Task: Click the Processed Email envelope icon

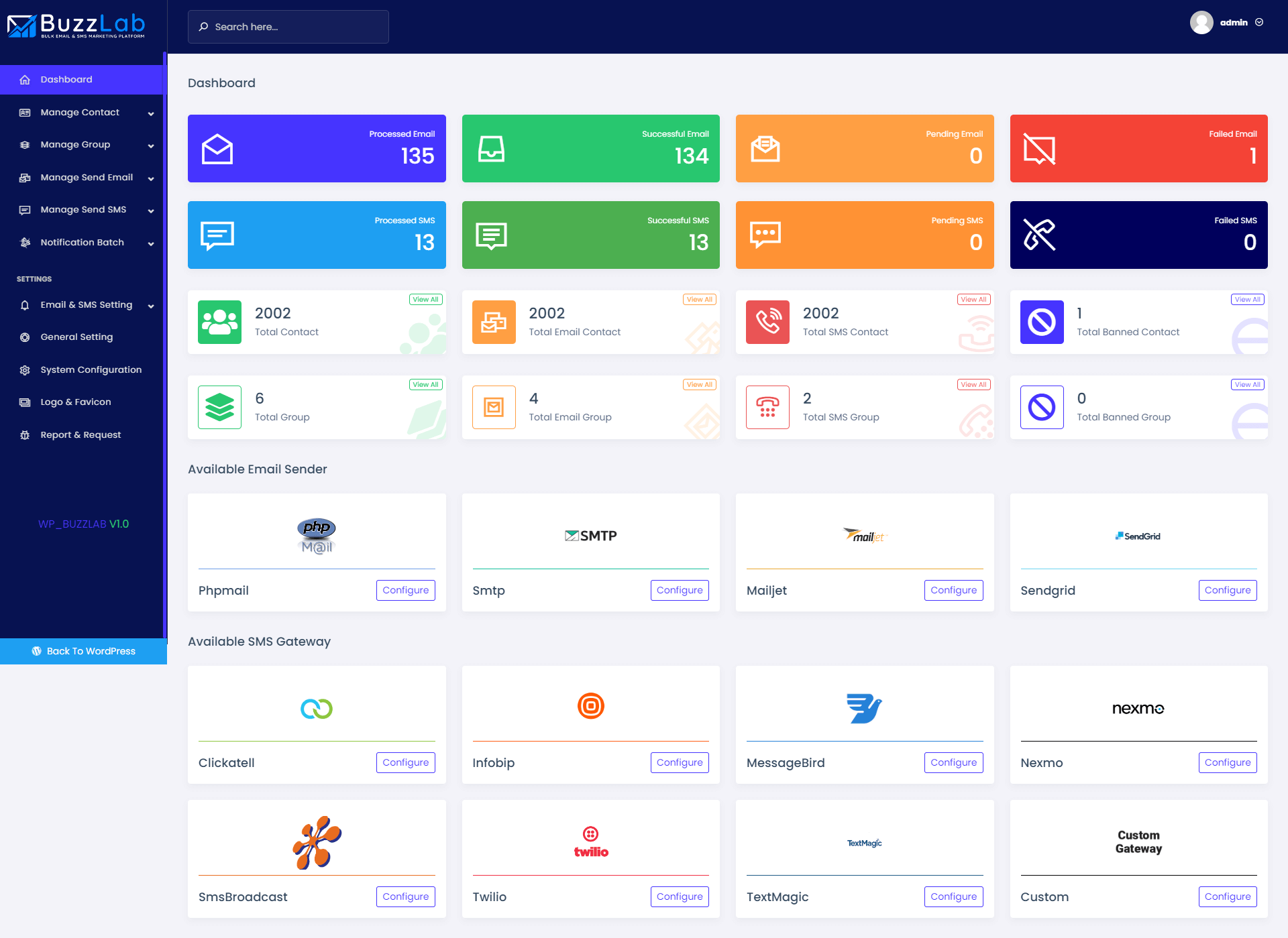Action: pos(217,149)
